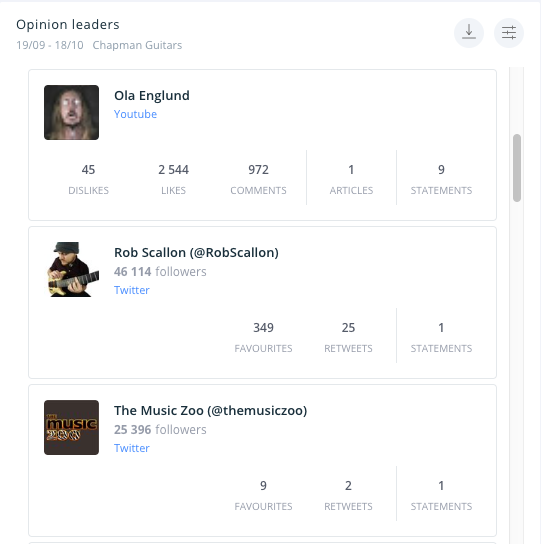Viewport: 541px width, 544px height.
Task: Click the 45 dislikes figure
Action: [88, 170]
